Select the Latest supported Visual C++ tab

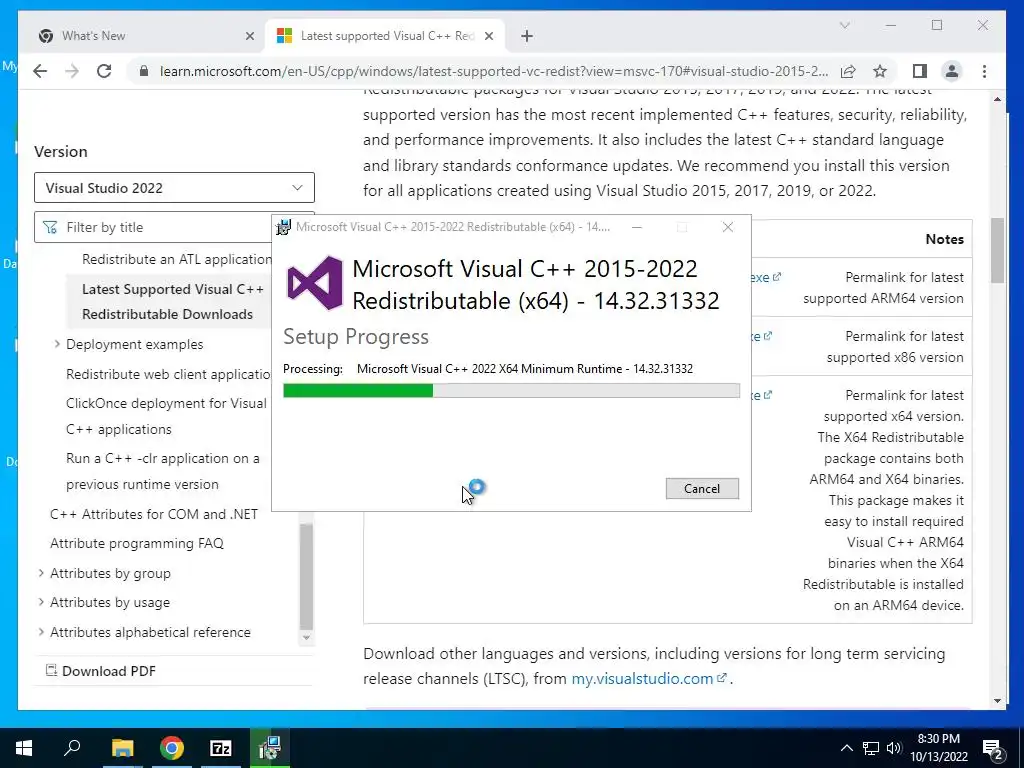[x=387, y=36]
